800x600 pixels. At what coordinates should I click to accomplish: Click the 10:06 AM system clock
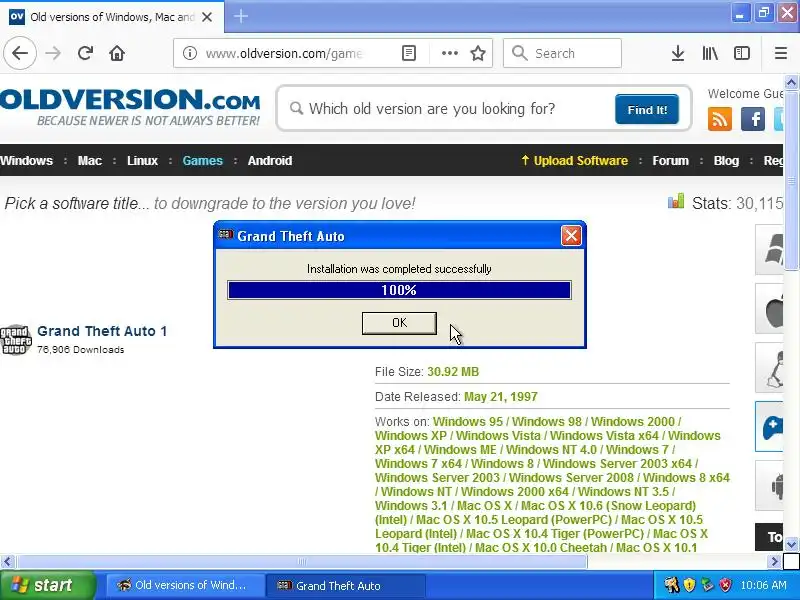pos(763,585)
